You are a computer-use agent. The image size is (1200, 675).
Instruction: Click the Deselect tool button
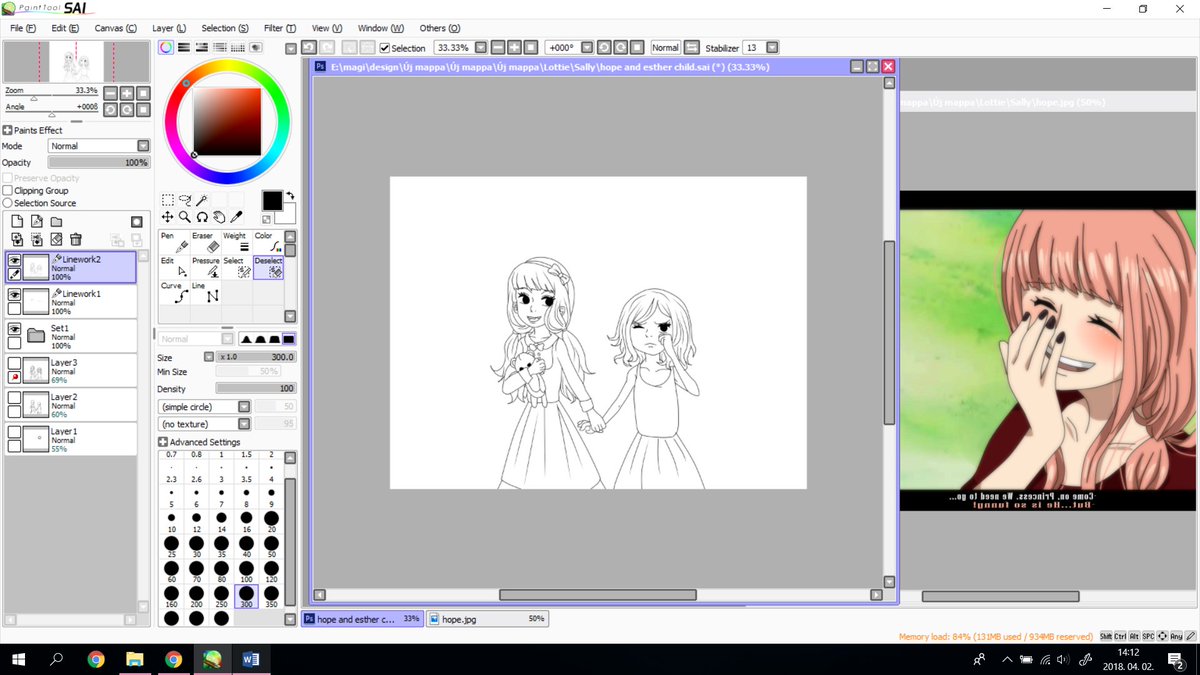click(267, 267)
